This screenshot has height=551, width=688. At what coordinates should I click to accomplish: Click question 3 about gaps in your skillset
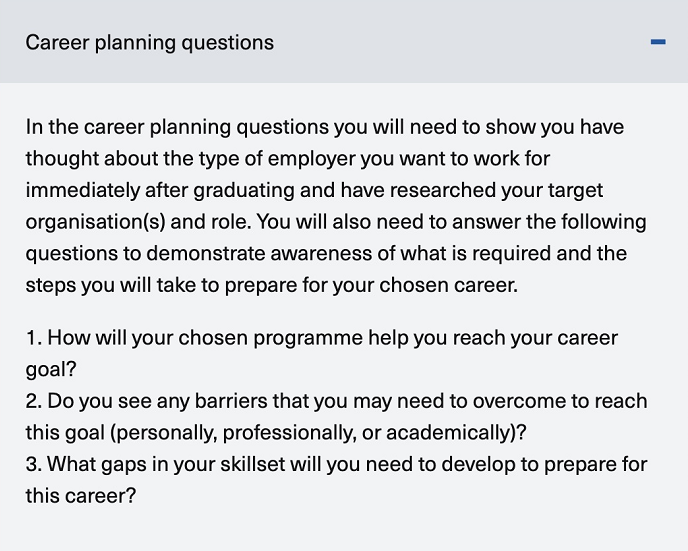coord(336,479)
